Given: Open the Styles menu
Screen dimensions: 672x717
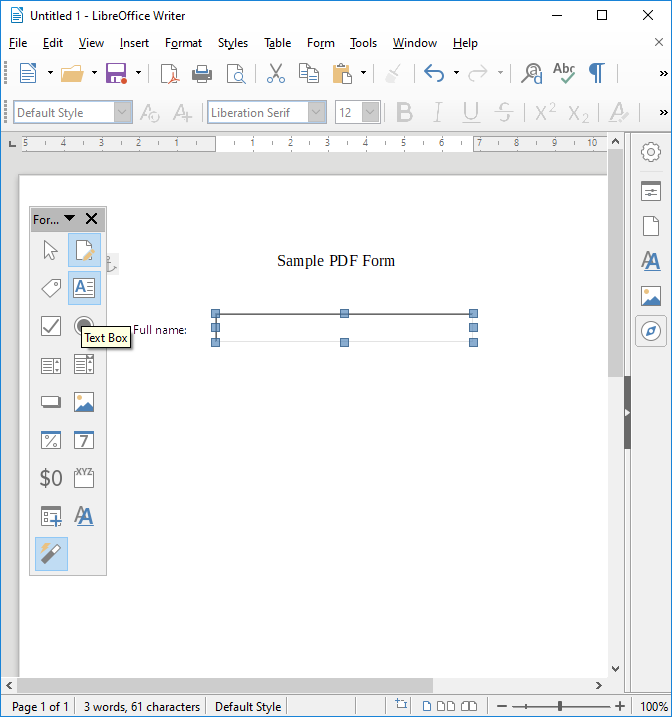Looking at the screenshot, I should 233,43.
